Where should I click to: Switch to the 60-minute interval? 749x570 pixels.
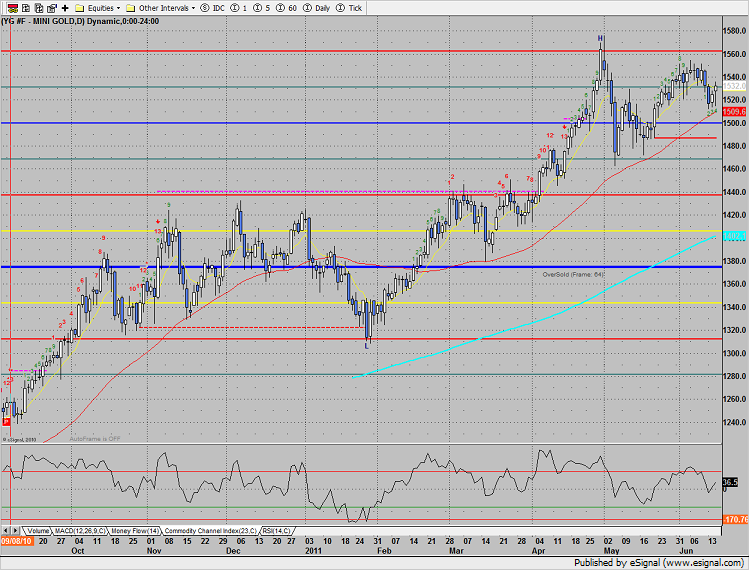(x=286, y=8)
